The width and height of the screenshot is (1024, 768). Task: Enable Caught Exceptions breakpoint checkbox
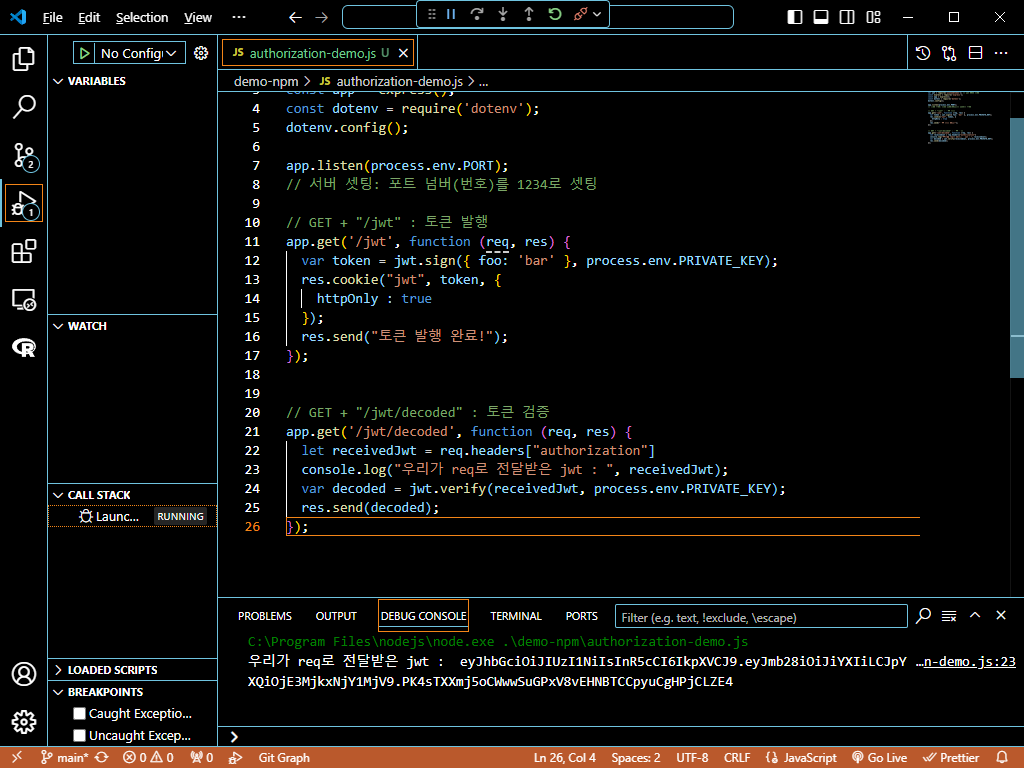[80, 713]
